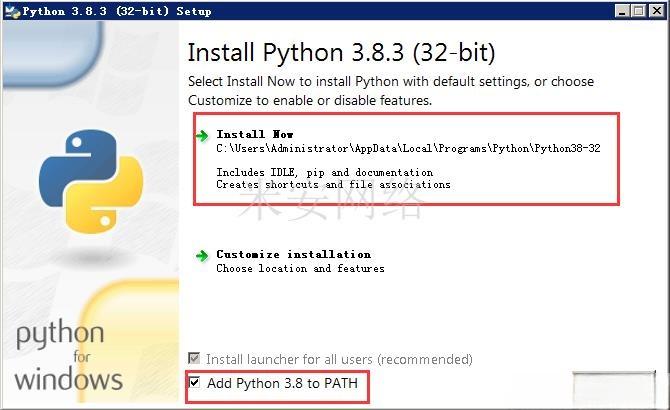Toggle Install launcher for all users checkbox
Viewport: 670px width, 410px height.
(194, 358)
